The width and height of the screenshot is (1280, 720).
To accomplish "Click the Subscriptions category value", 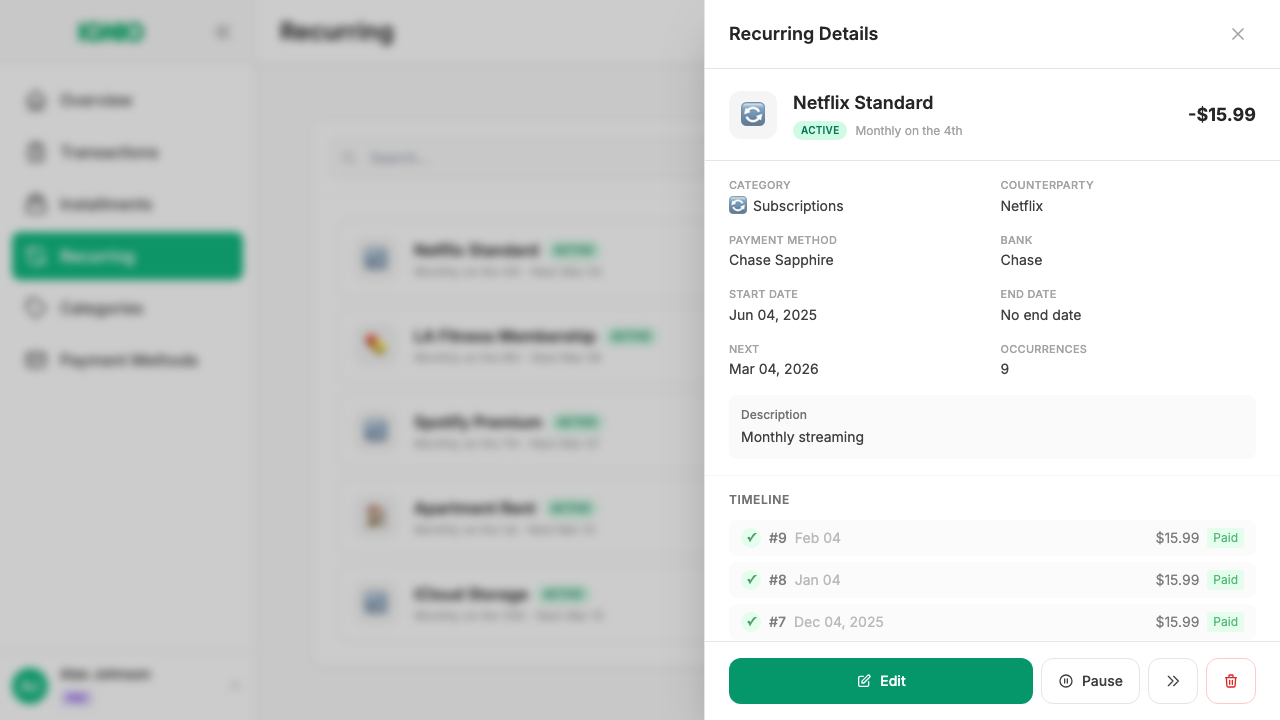I will pos(798,206).
